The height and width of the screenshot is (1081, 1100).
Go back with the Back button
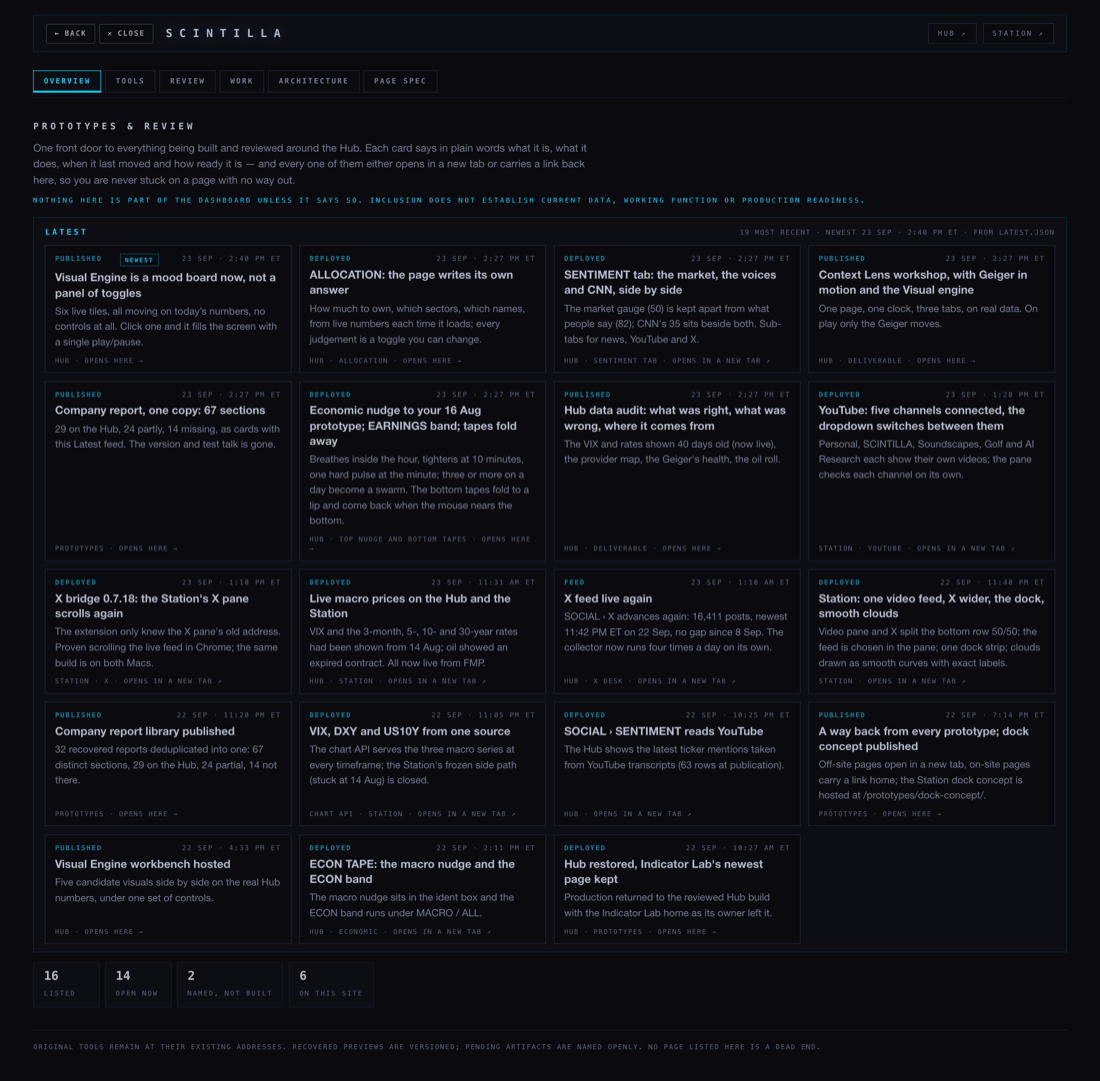[x=70, y=34]
